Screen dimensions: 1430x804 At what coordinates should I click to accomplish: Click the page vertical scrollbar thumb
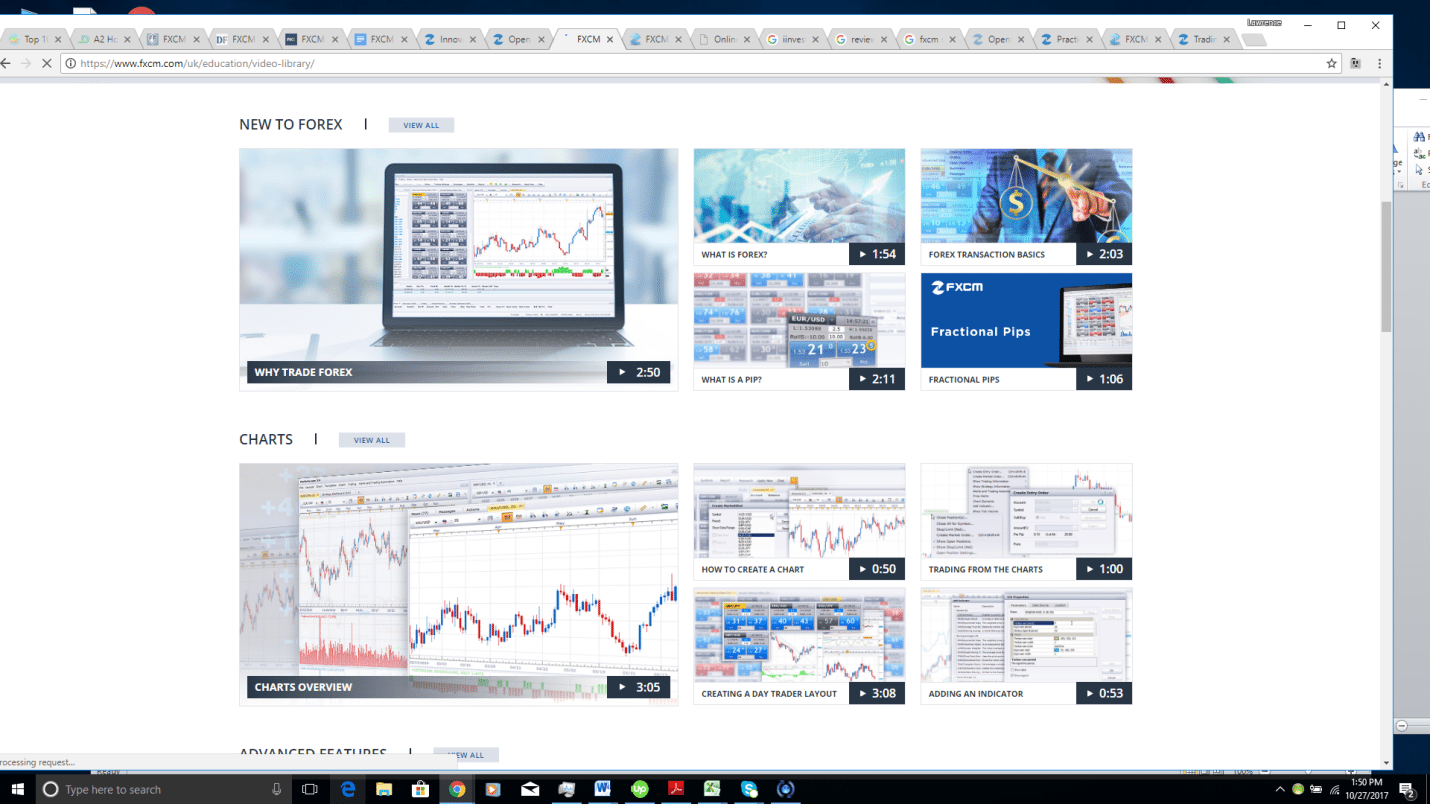point(1386,266)
